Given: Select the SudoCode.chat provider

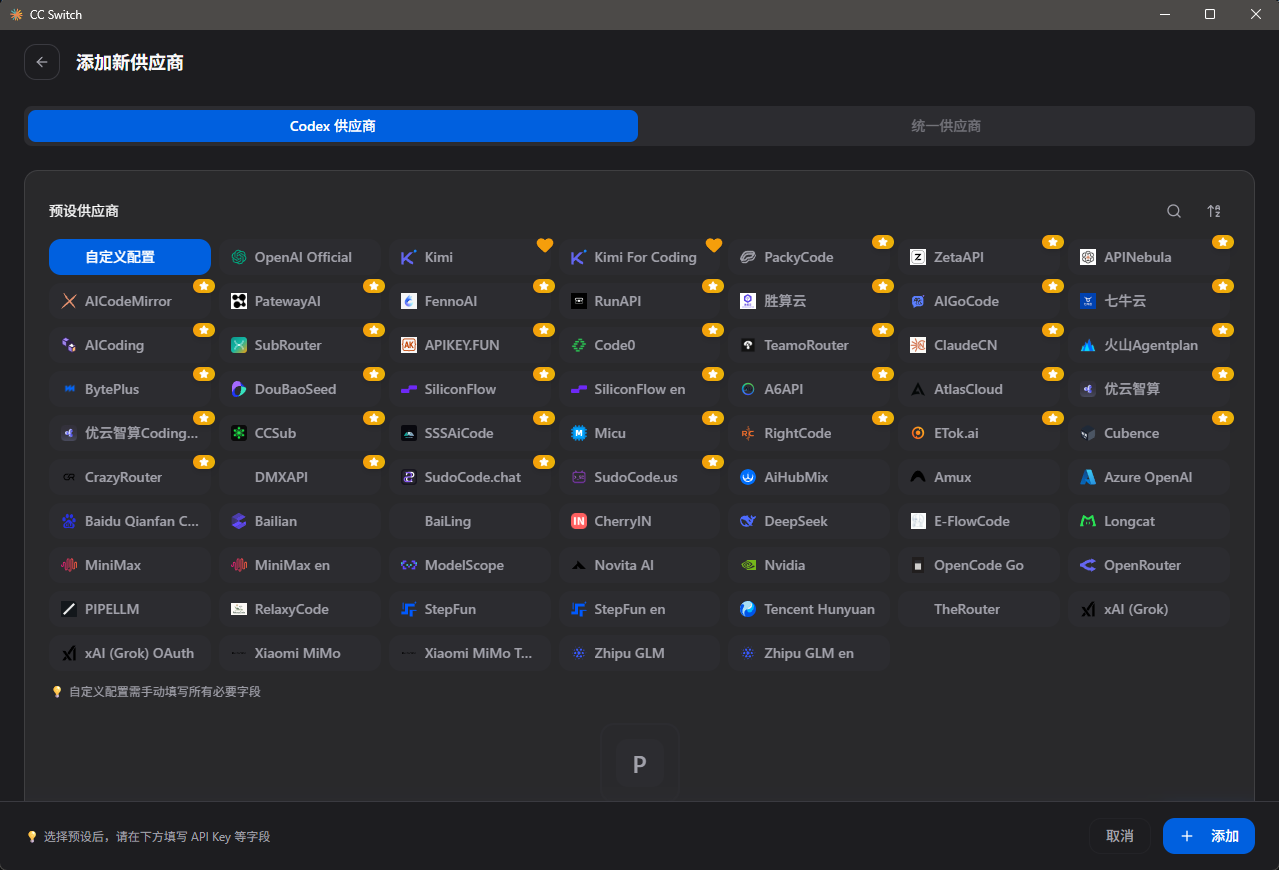Looking at the screenshot, I should click(470, 477).
